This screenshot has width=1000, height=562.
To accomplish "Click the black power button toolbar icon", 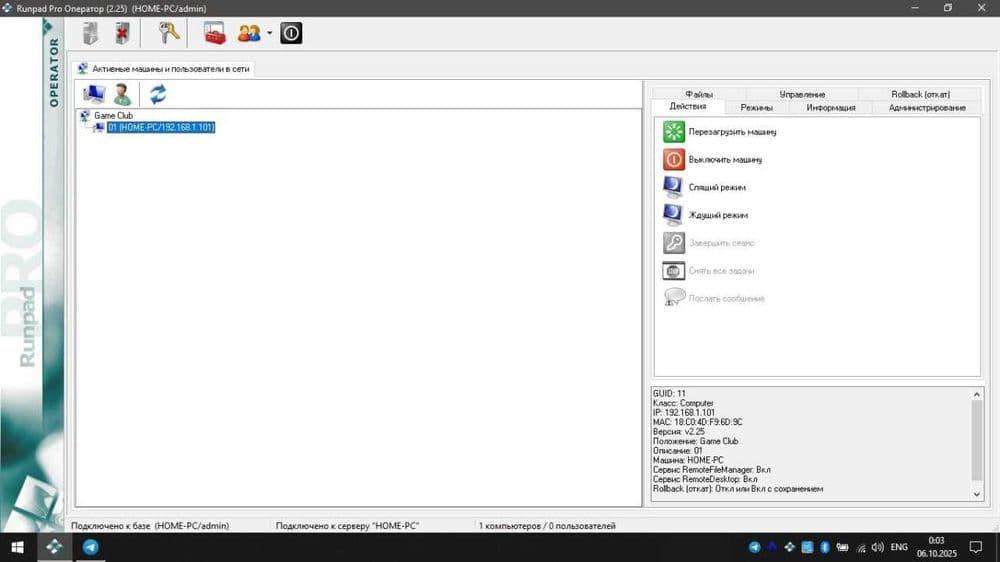I will tap(291, 33).
